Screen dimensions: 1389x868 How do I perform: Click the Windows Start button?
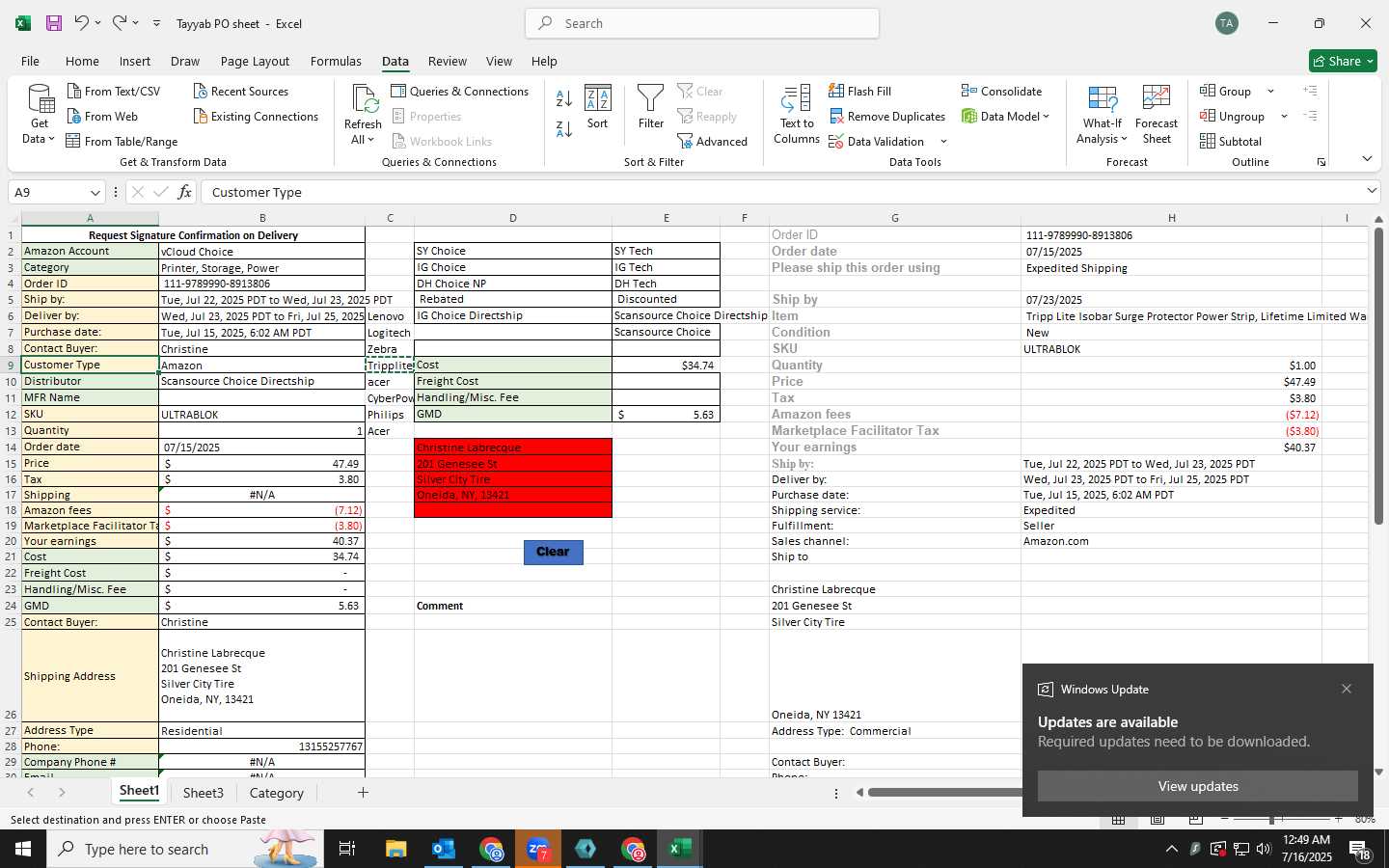(22, 849)
